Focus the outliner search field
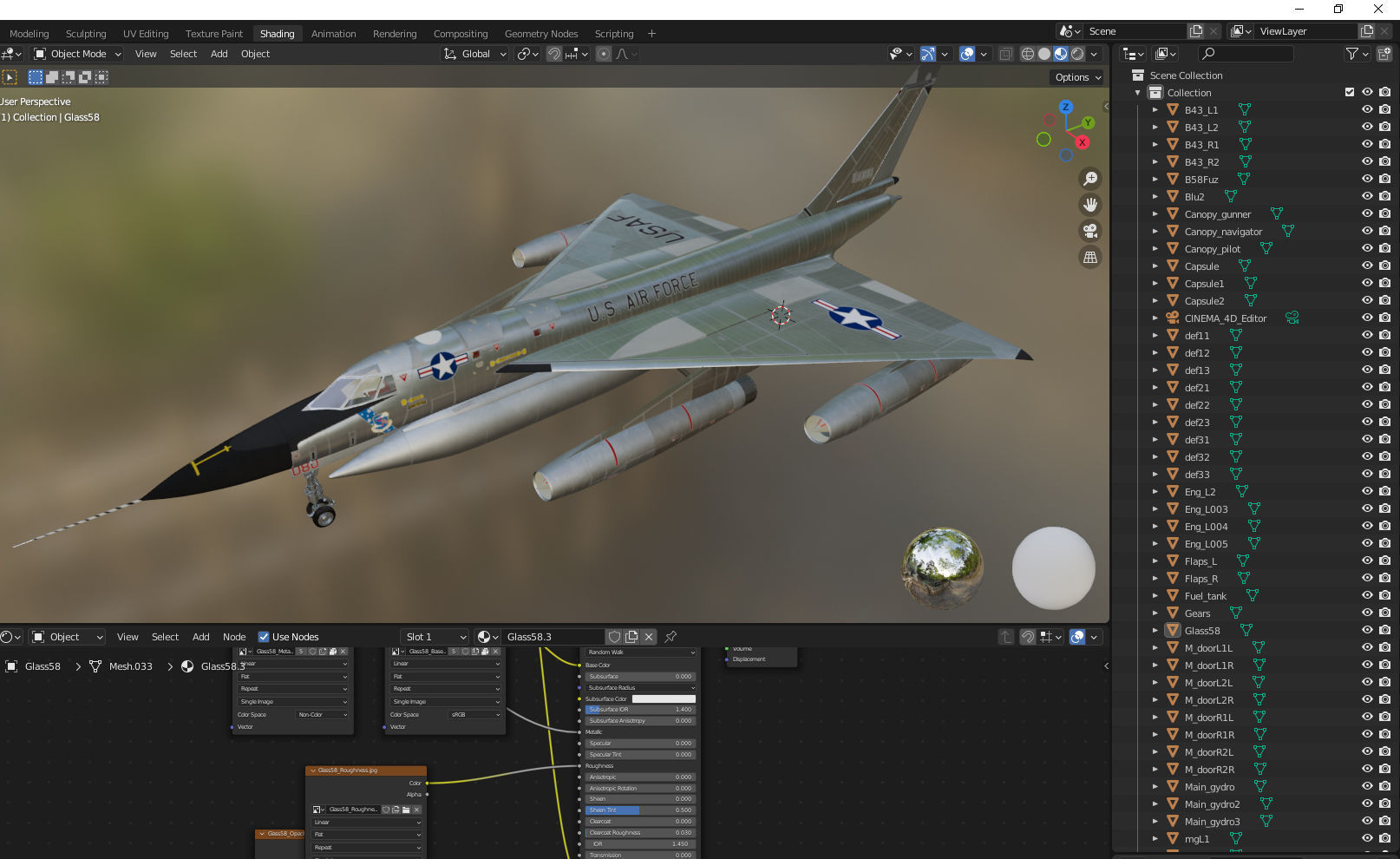This screenshot has width=1400, height=859. pyautogui.click(x=1246, y=54)
